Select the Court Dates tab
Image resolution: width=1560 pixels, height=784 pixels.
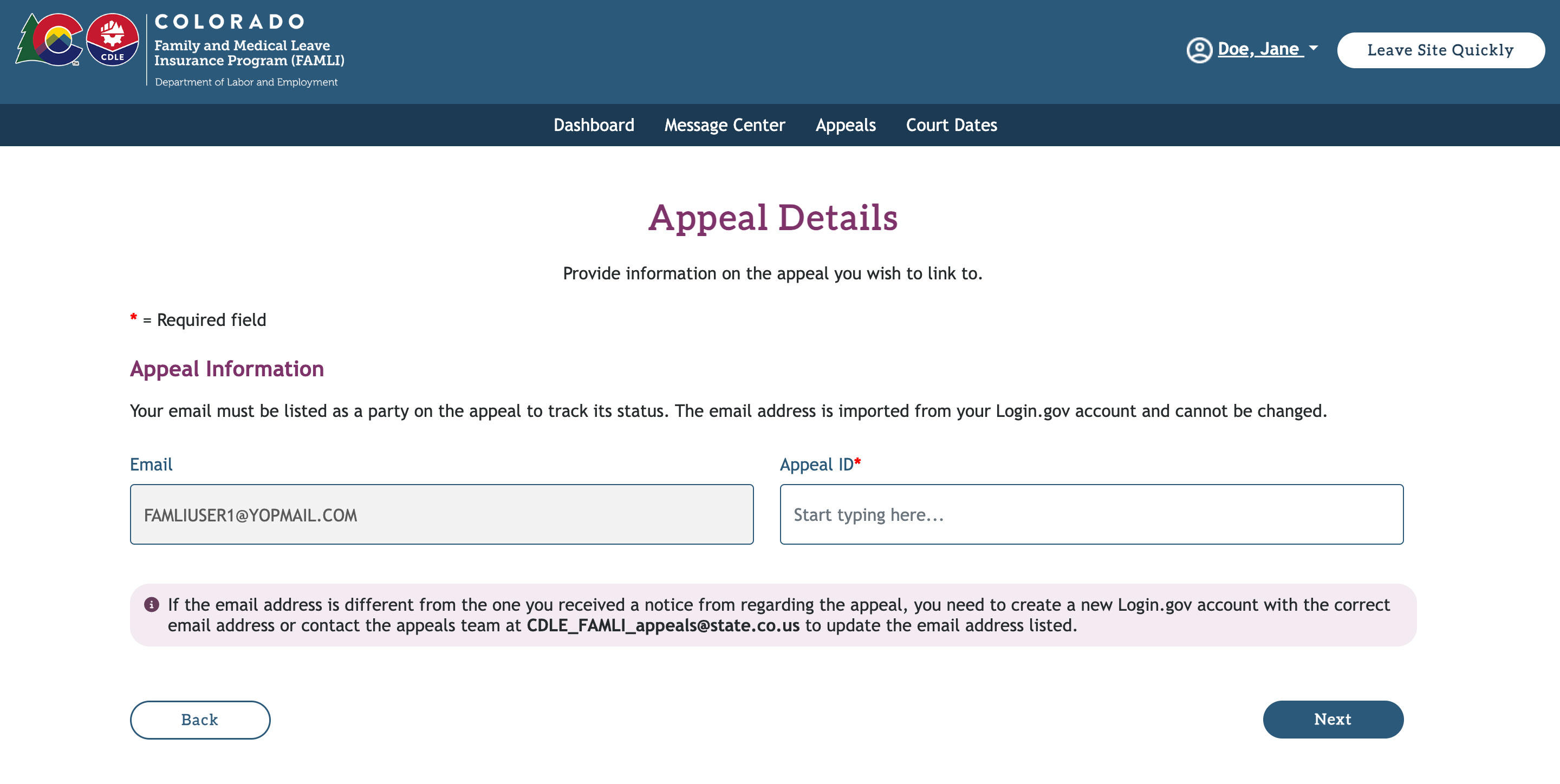(x=951, y=125)
